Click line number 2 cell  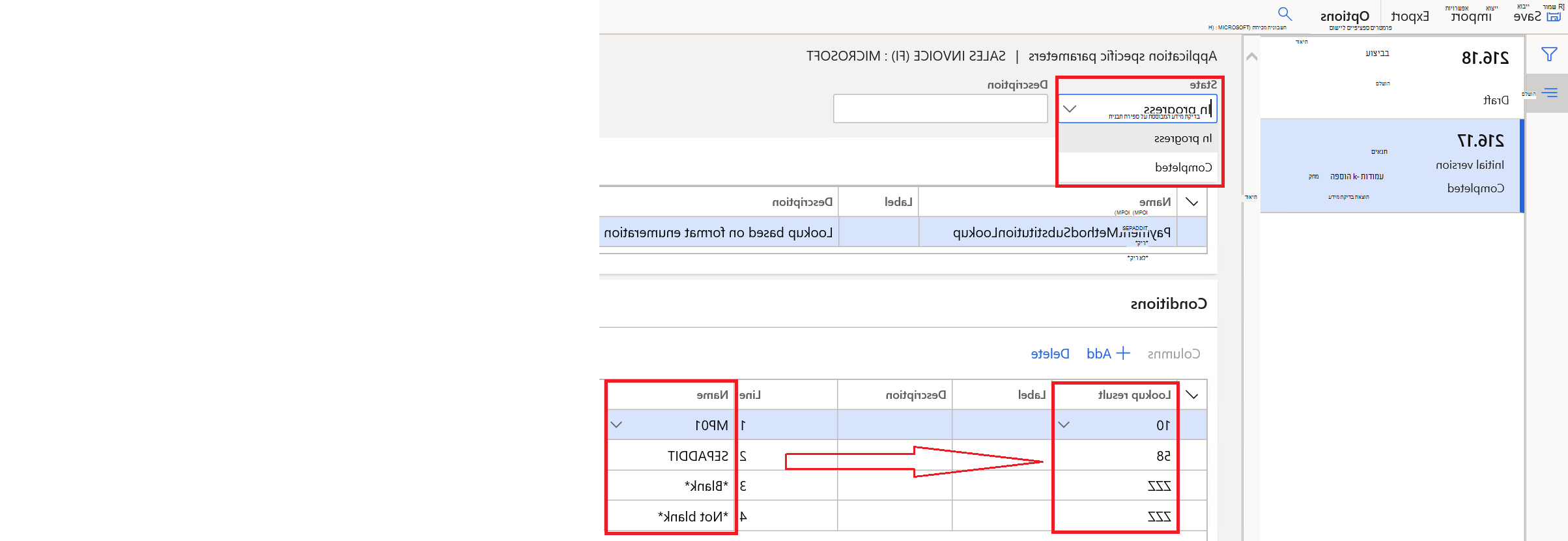pos(787,456)
